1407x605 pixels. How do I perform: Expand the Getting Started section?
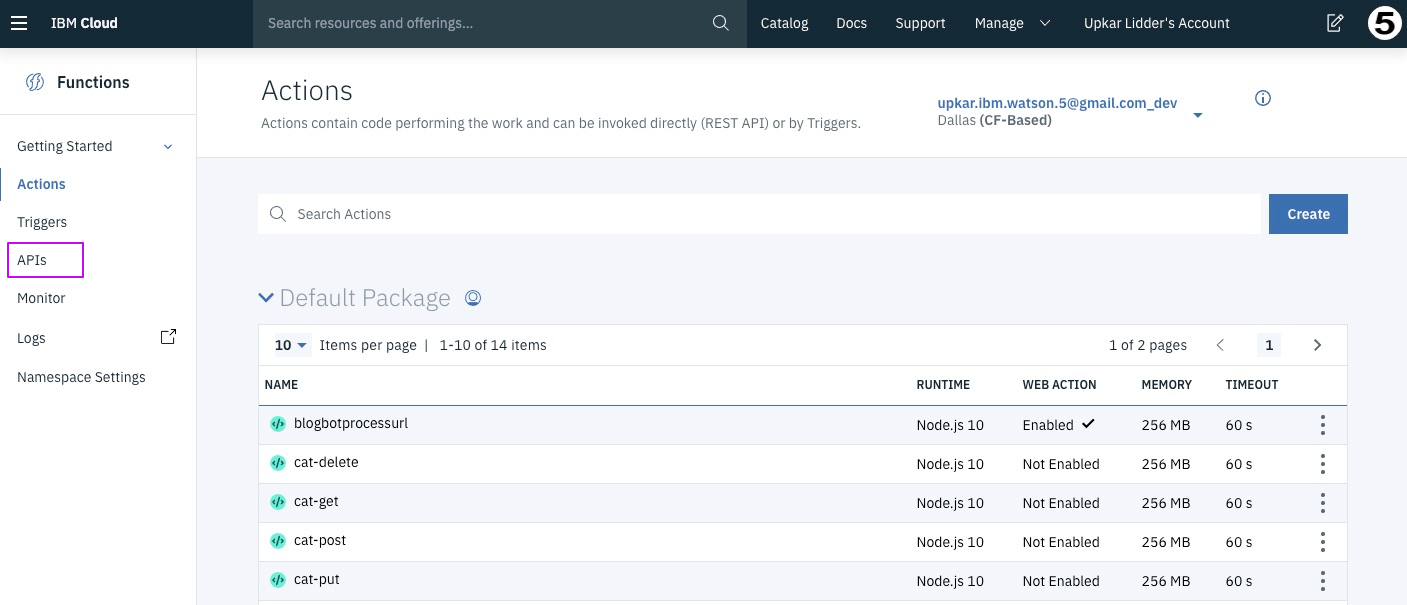[x=168, y=147]
